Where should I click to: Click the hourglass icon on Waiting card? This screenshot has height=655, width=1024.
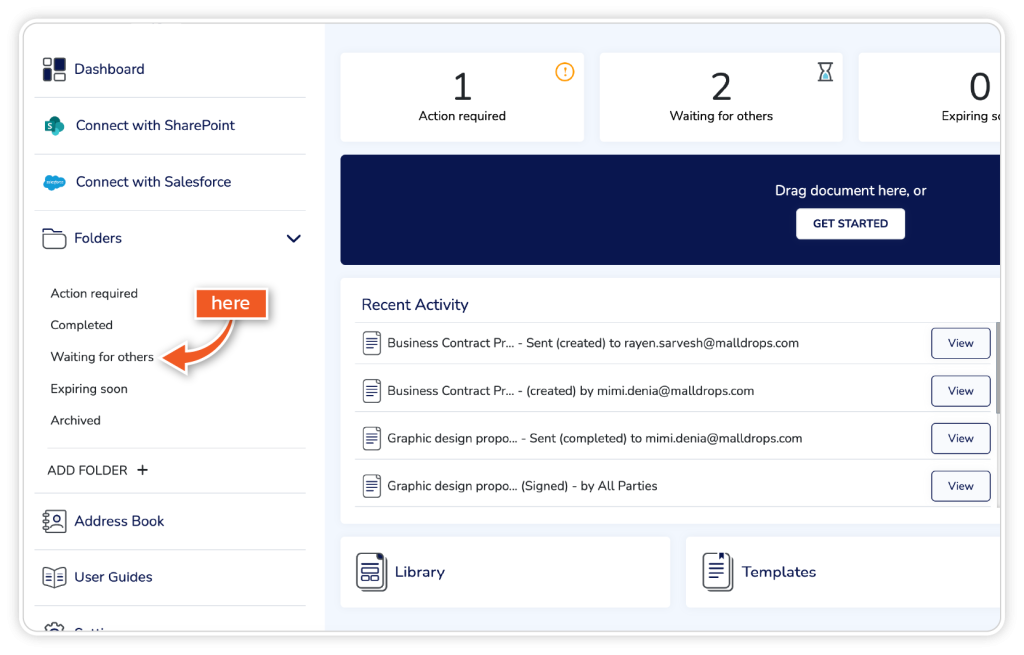tap(824, 72)
